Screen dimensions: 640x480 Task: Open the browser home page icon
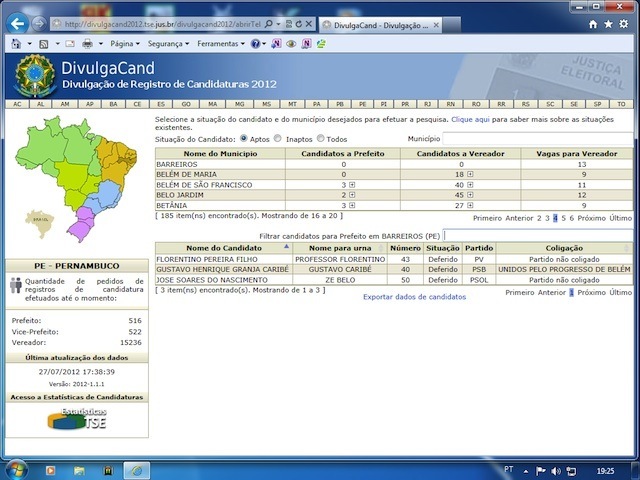tap(594, 23)
